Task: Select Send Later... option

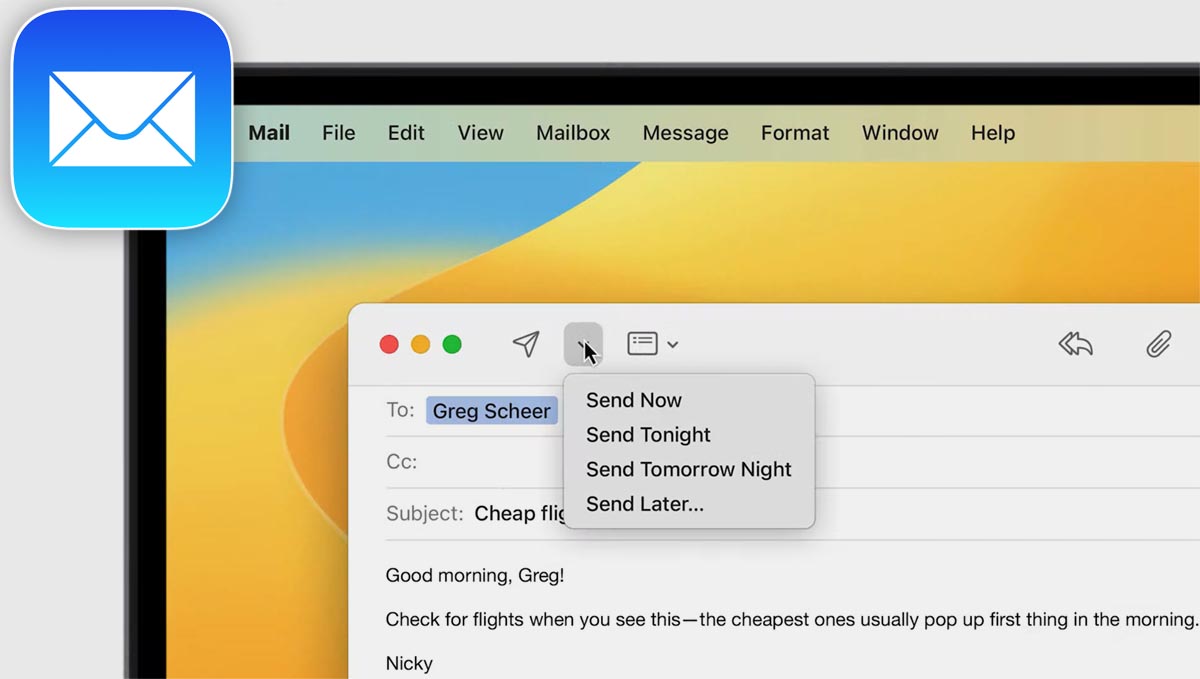Action: (645, 504)
